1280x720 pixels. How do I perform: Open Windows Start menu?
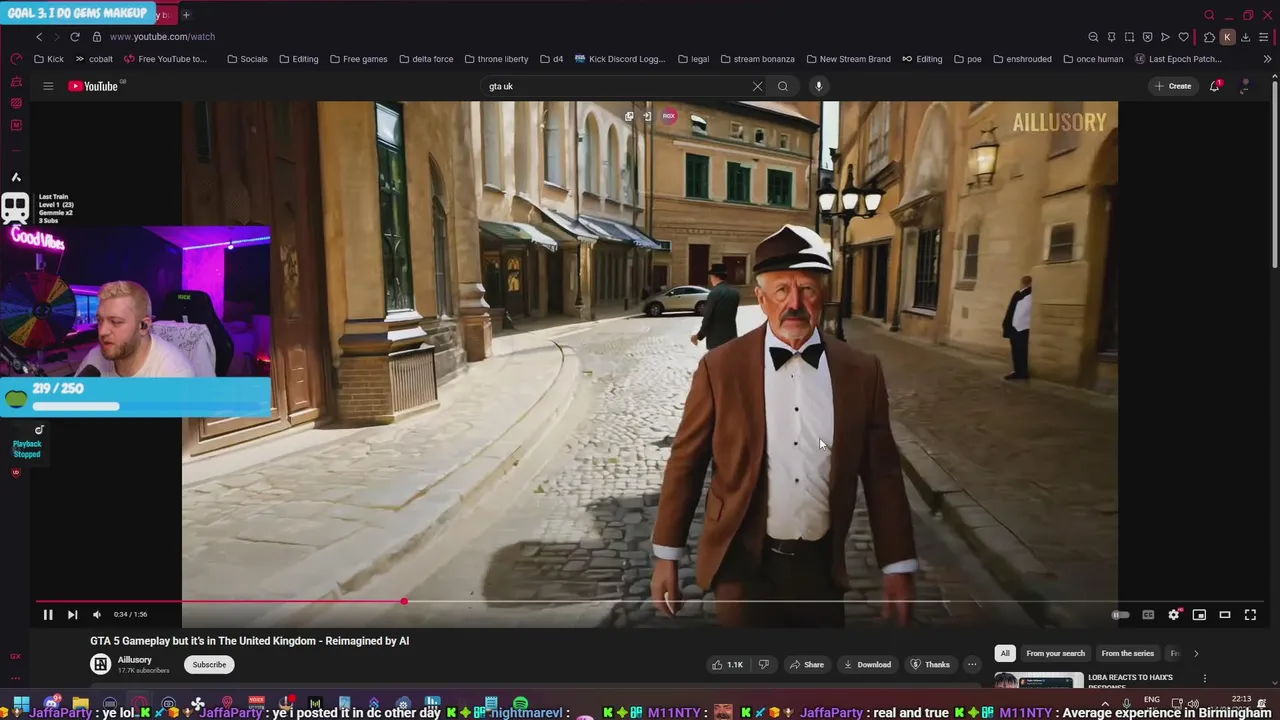click(21, 703)
